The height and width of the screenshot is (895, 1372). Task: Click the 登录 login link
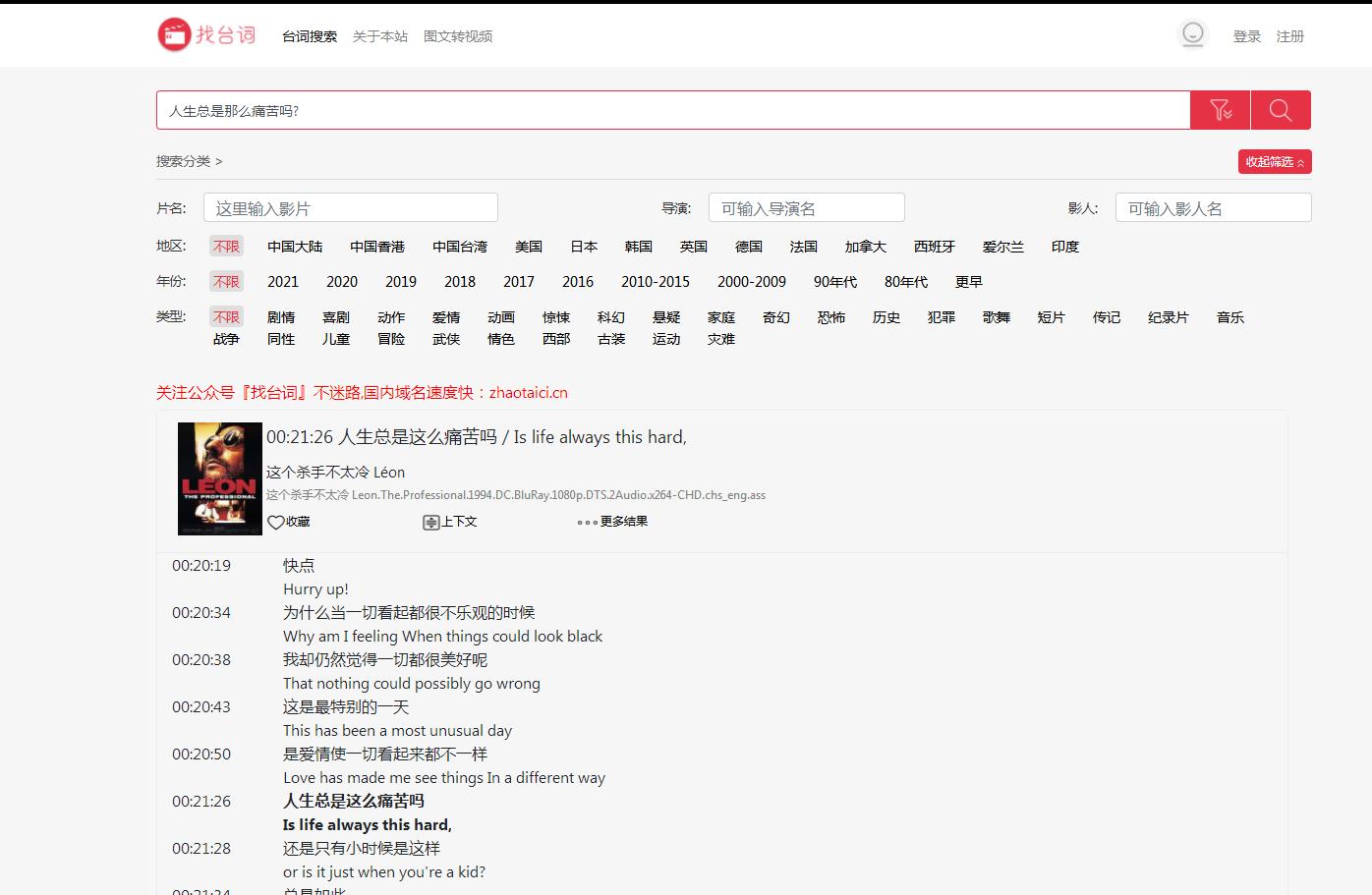(x=1246, y=35)
